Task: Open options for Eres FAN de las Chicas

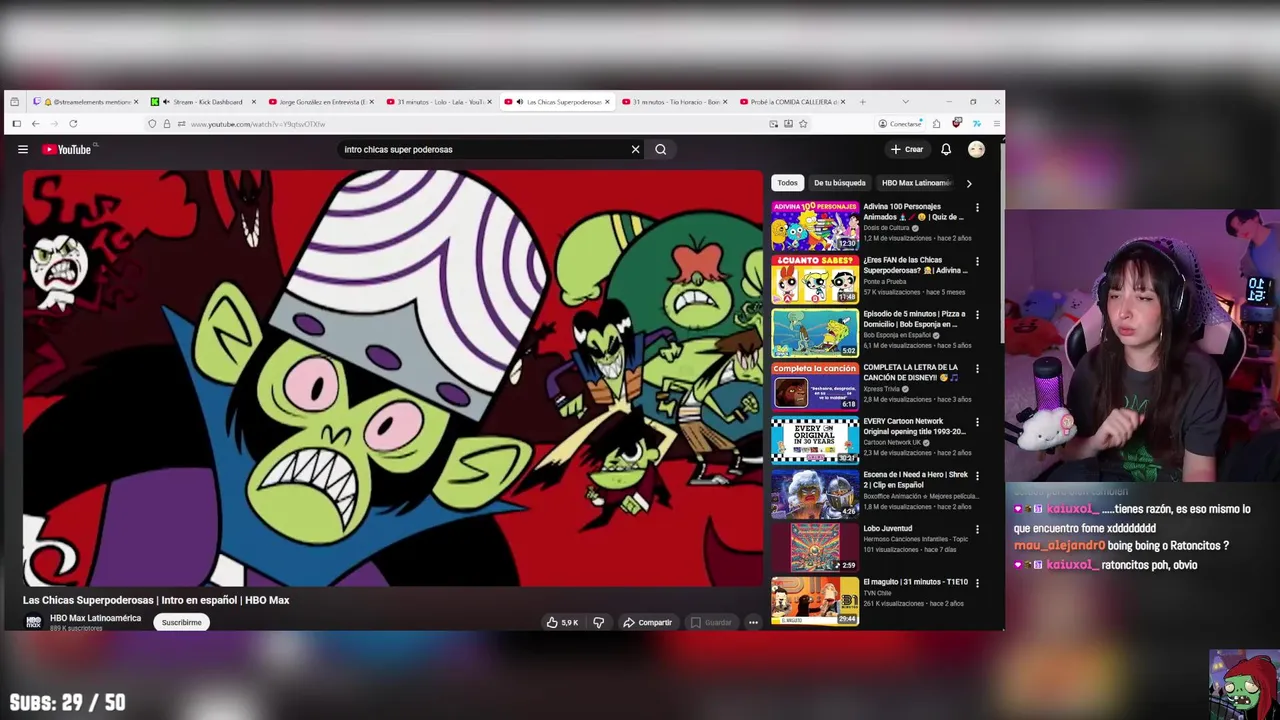Action: pyautogui.click(x=977, y=262)
